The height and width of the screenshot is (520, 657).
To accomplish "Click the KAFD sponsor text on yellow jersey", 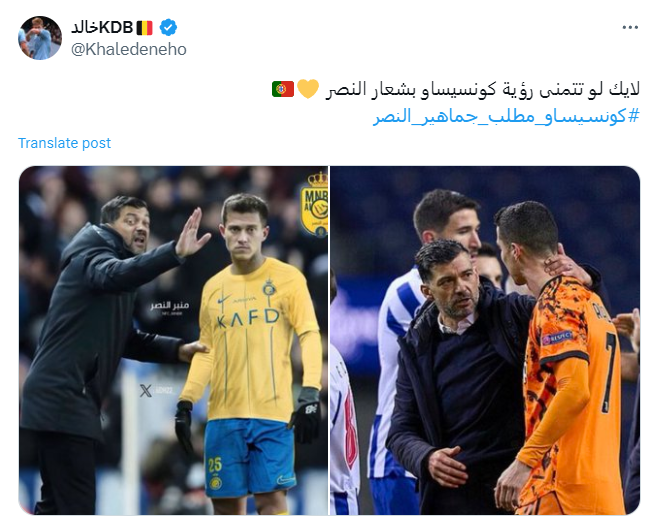I will tap(248, 318).
